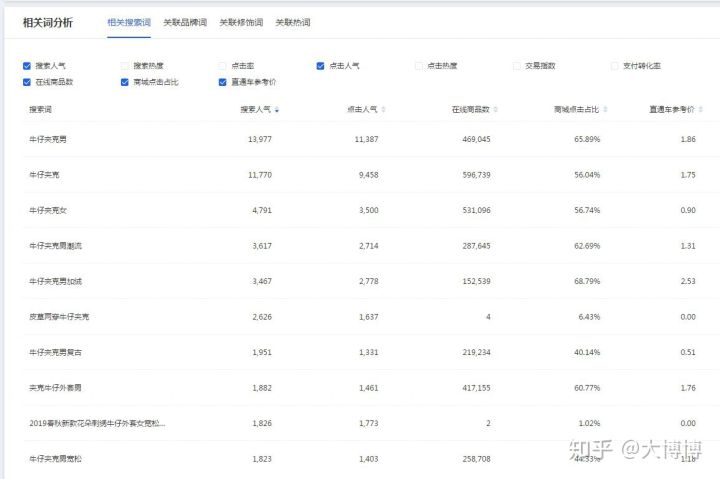Sort table by 在线商品数 arrow icon
Screen dimensions: 720x479
click(496, 109)
